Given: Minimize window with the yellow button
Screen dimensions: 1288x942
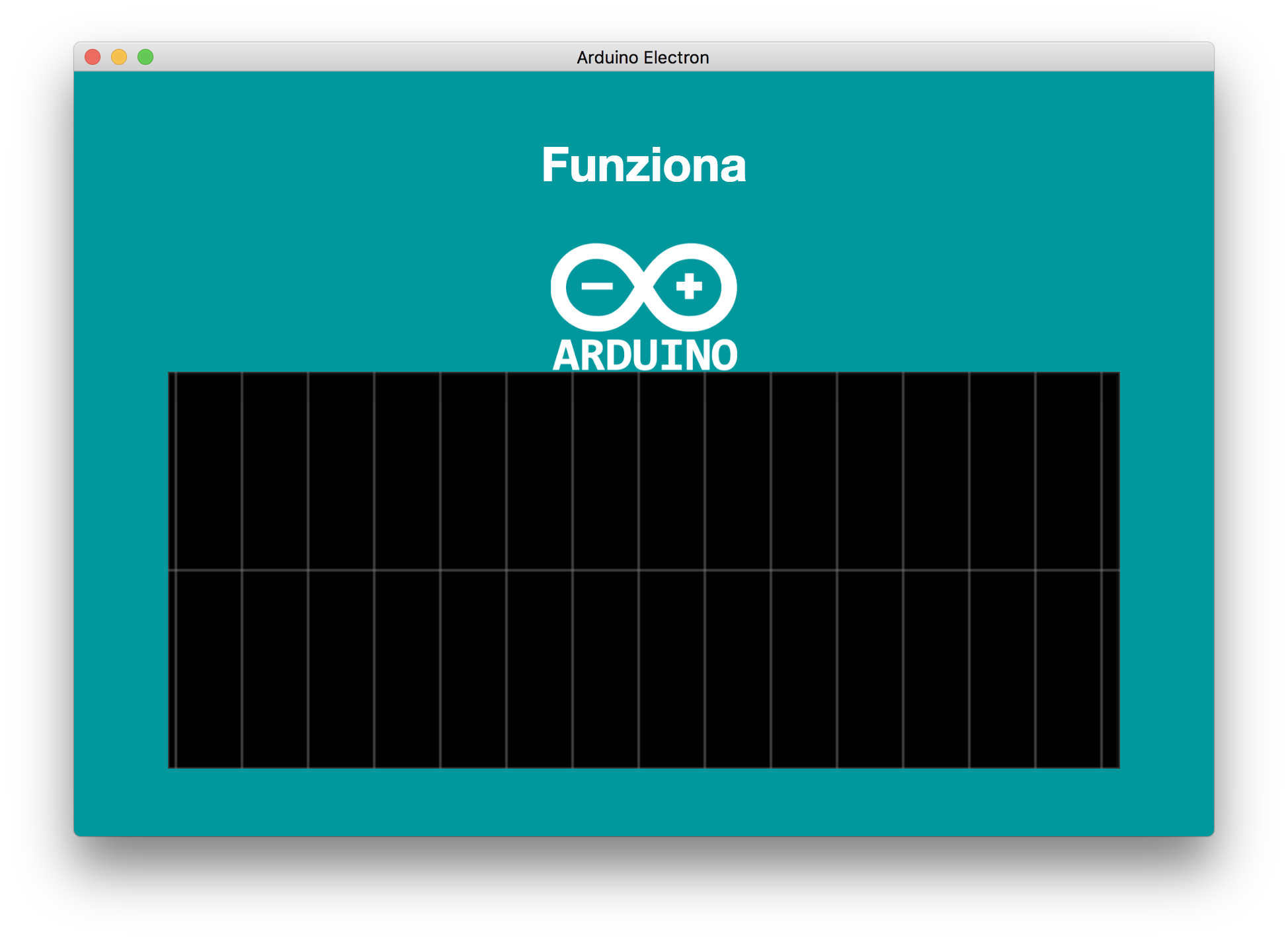Looking at the screenshot, I should pyautogui.click(x=119, y=58).
